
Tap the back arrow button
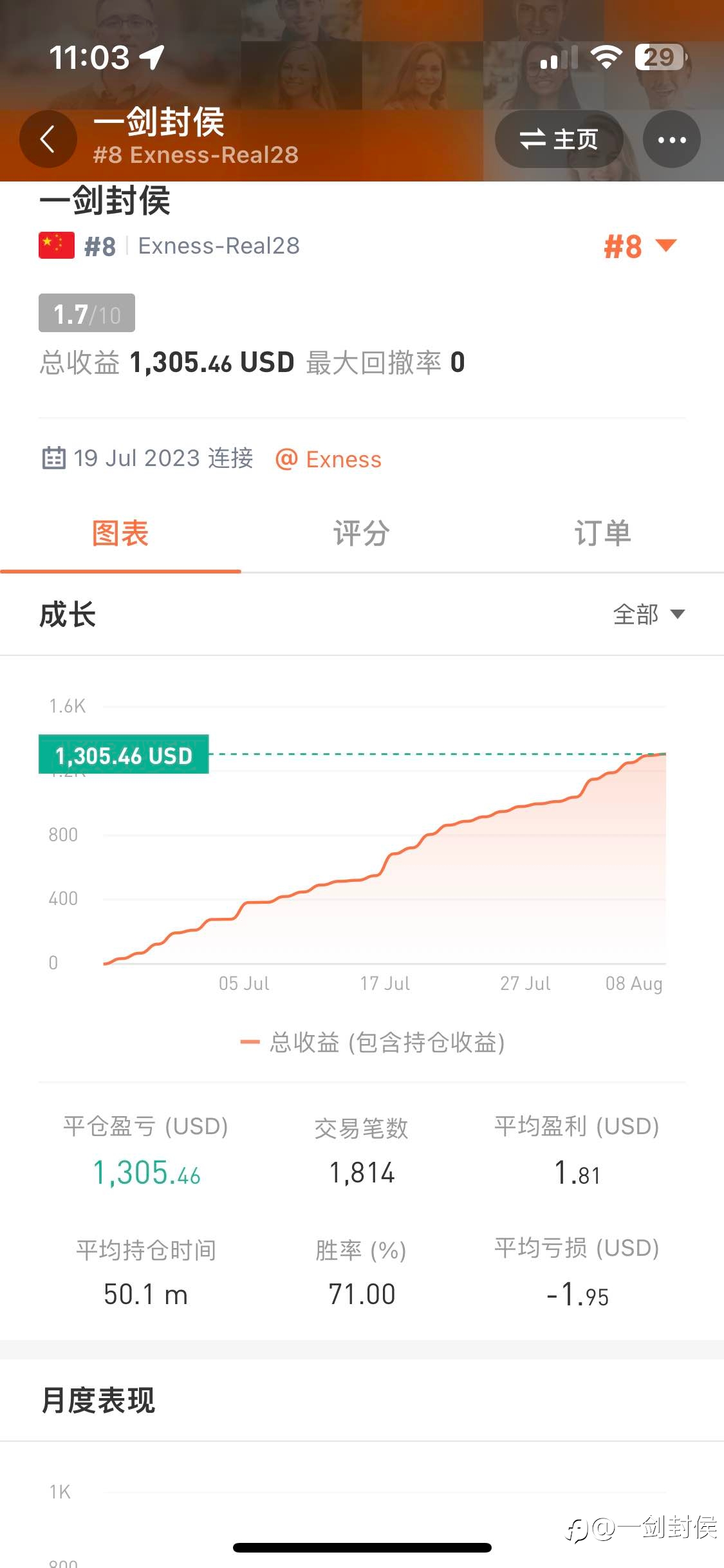tap(48, 139)
